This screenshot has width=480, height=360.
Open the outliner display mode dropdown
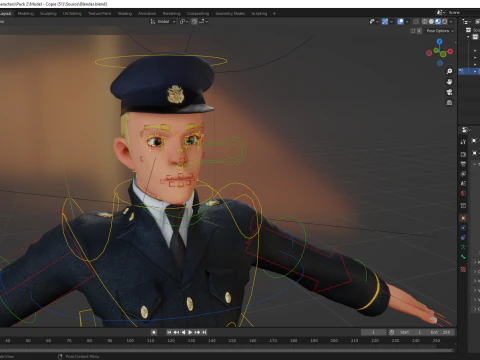click(466, 22)
